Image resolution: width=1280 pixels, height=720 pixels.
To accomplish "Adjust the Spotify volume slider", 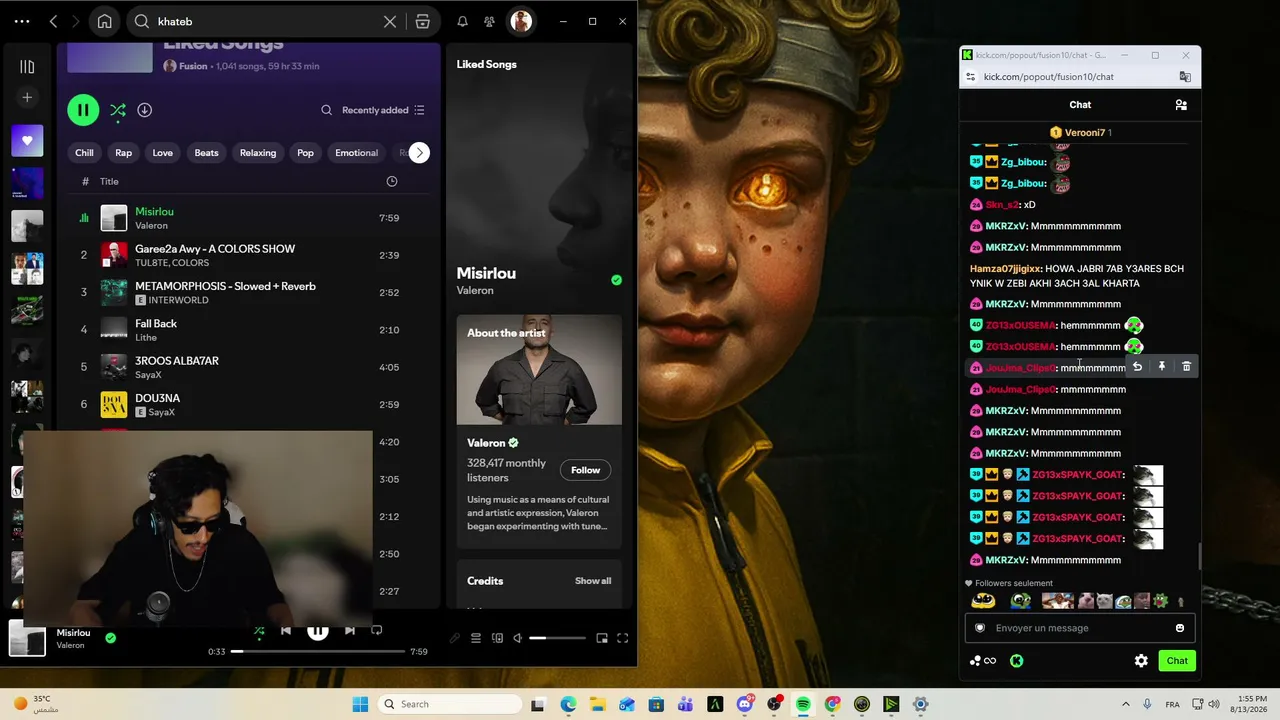I will tap(558, 638).
